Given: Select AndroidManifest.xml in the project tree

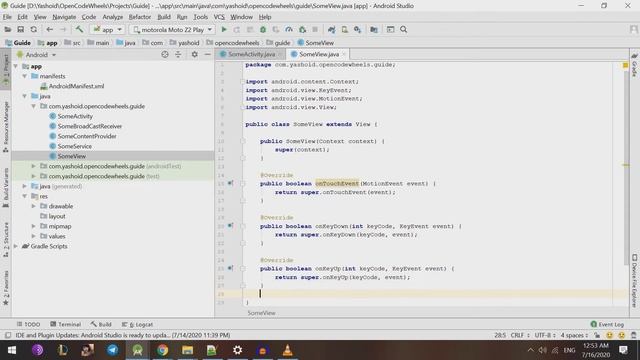Looking at the screenshot, I should click(x=76, y=86).
